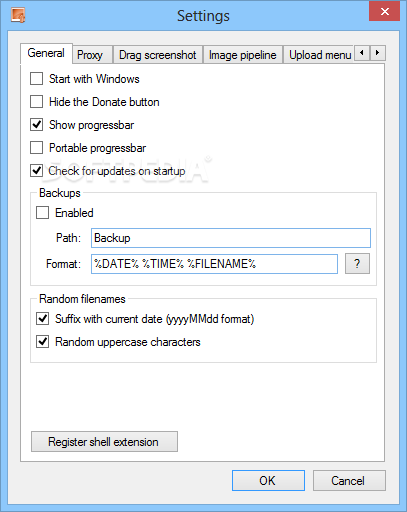Uncheck Show progressbar
The height and width of the screenshot is (512, 407).
(x=36, y=125)
